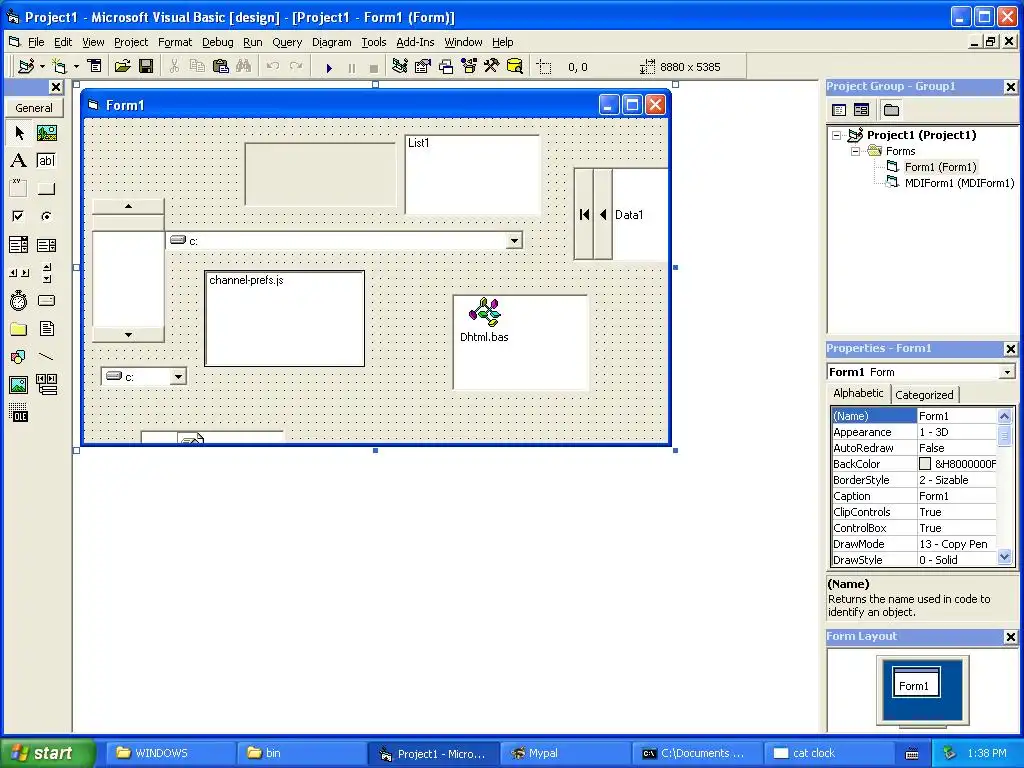The image size is (1024, 768).
Task: Show Toolbox via hammer-wrench icon
Action: [492, 67]
